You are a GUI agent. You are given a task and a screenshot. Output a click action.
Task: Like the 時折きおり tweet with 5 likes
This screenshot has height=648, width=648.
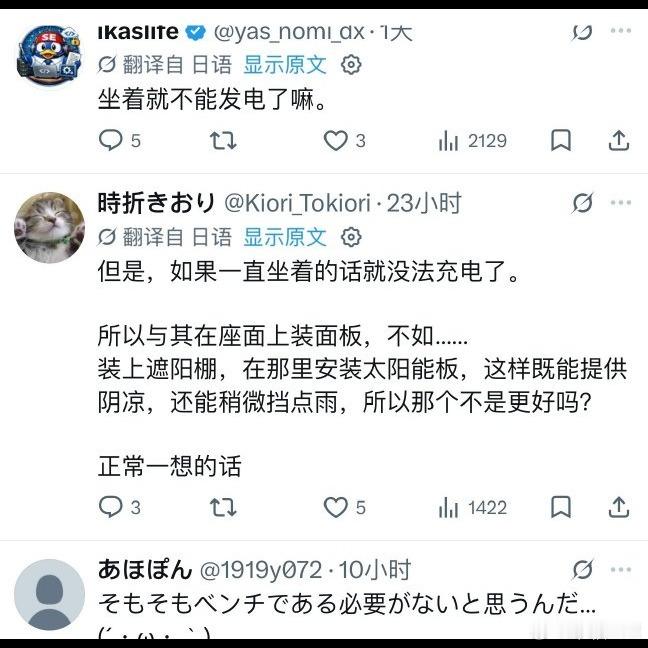[335, 508]
